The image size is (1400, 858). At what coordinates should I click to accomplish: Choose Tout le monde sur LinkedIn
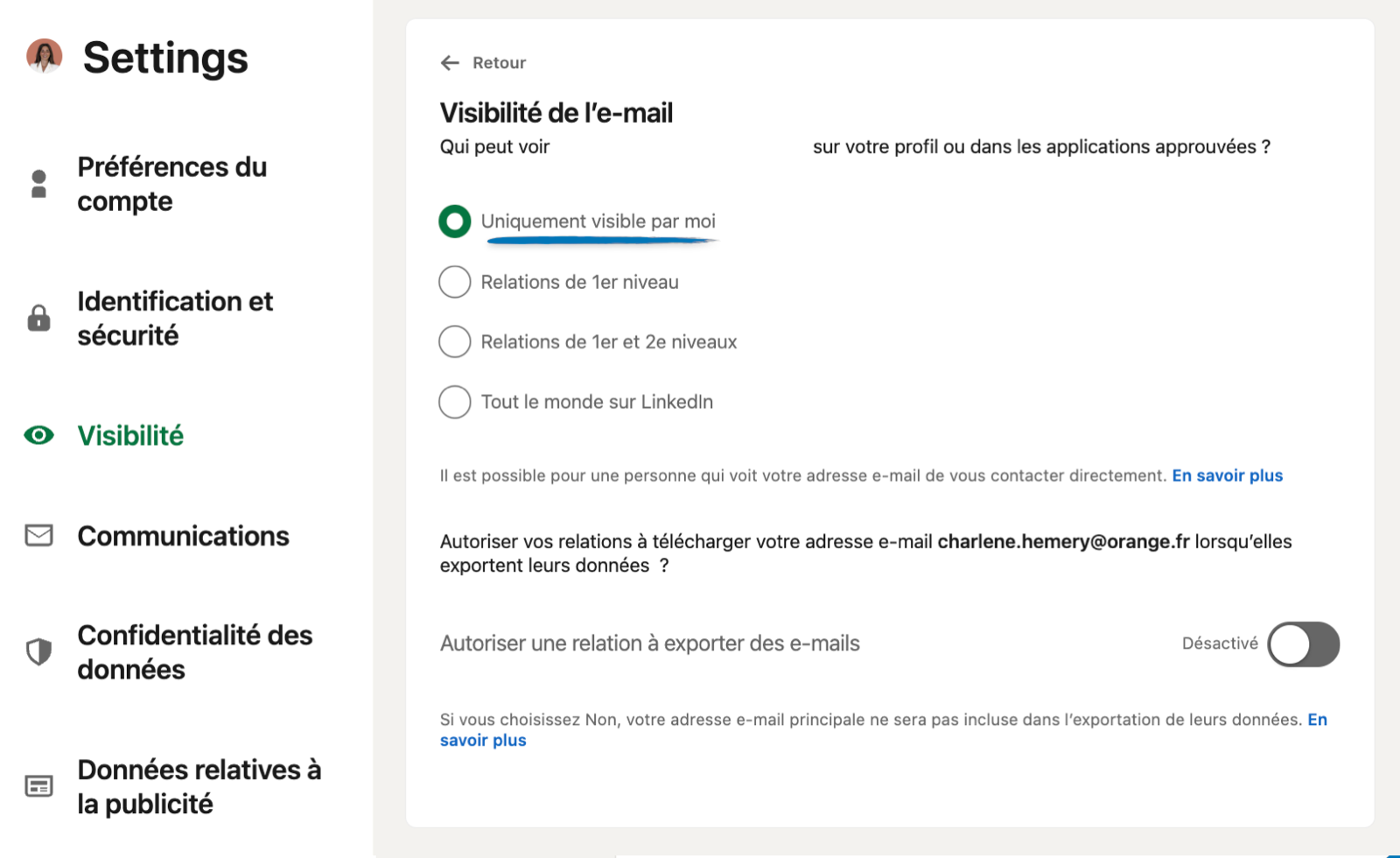454,402
